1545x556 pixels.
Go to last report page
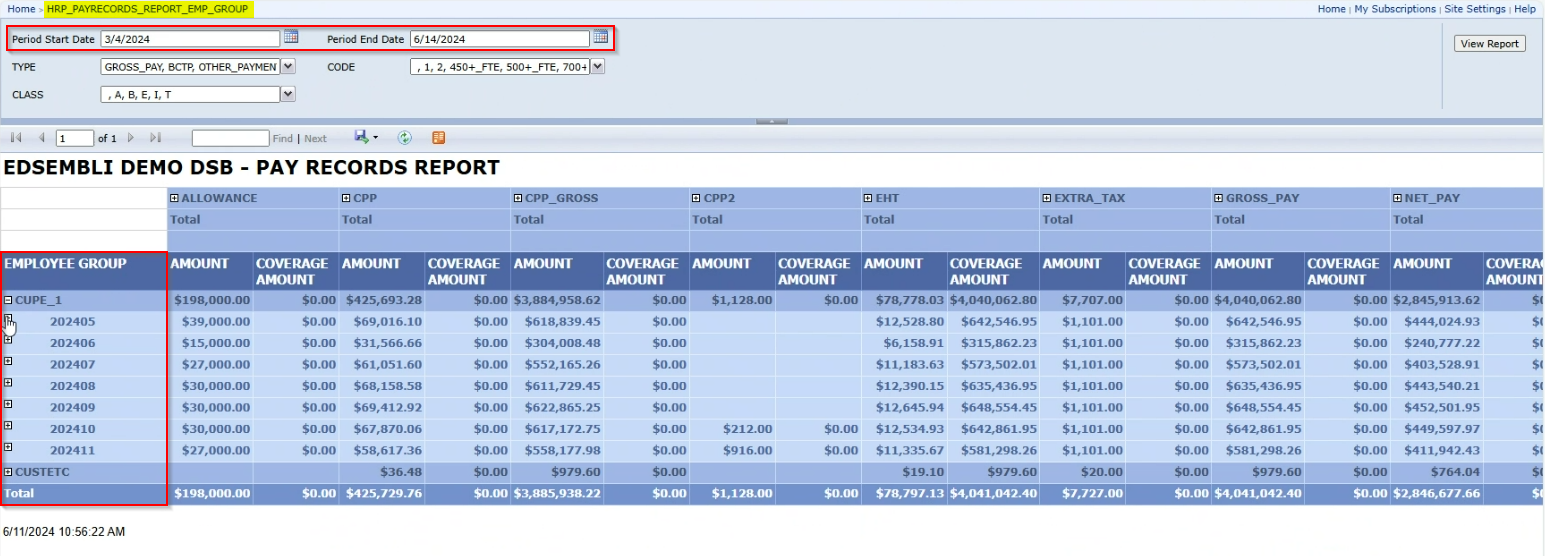(155, 138)
